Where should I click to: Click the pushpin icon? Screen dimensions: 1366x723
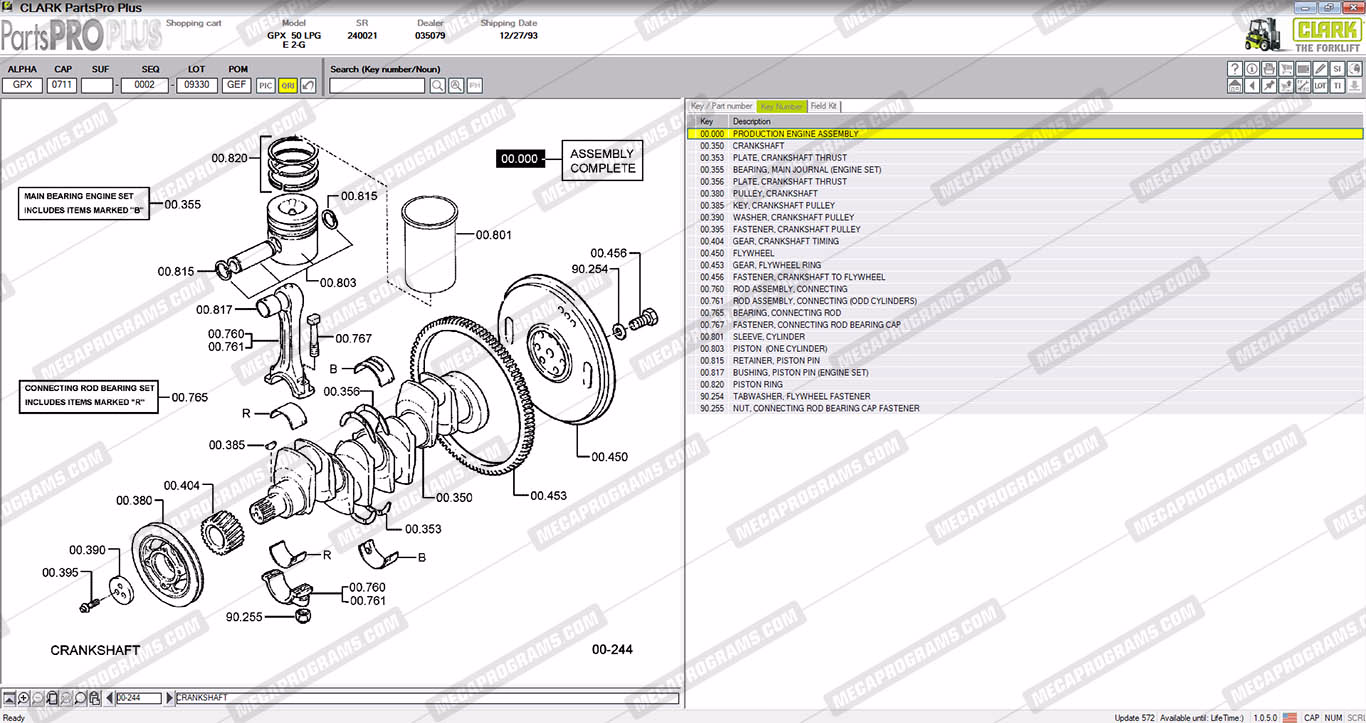pyautogui.click(x=1269, y=86)
